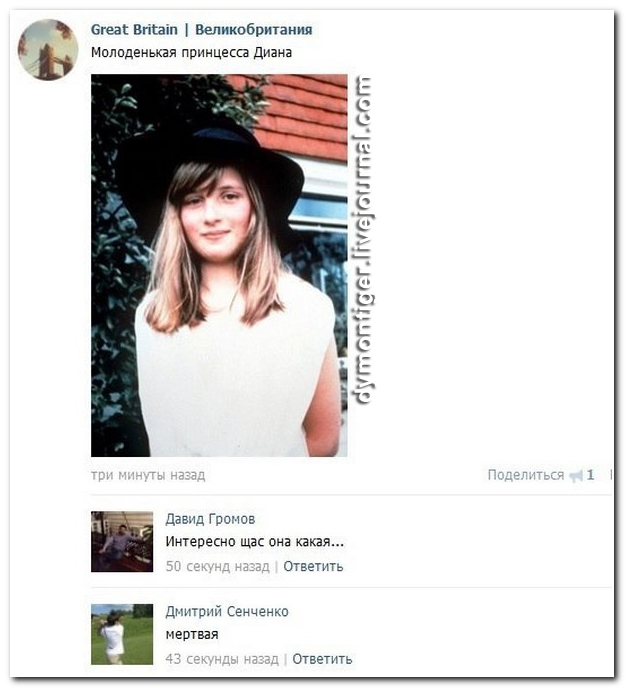Screen dimensions: 625x688
Task: Click the 'Поделиться' share link
Action: (526, 475)
